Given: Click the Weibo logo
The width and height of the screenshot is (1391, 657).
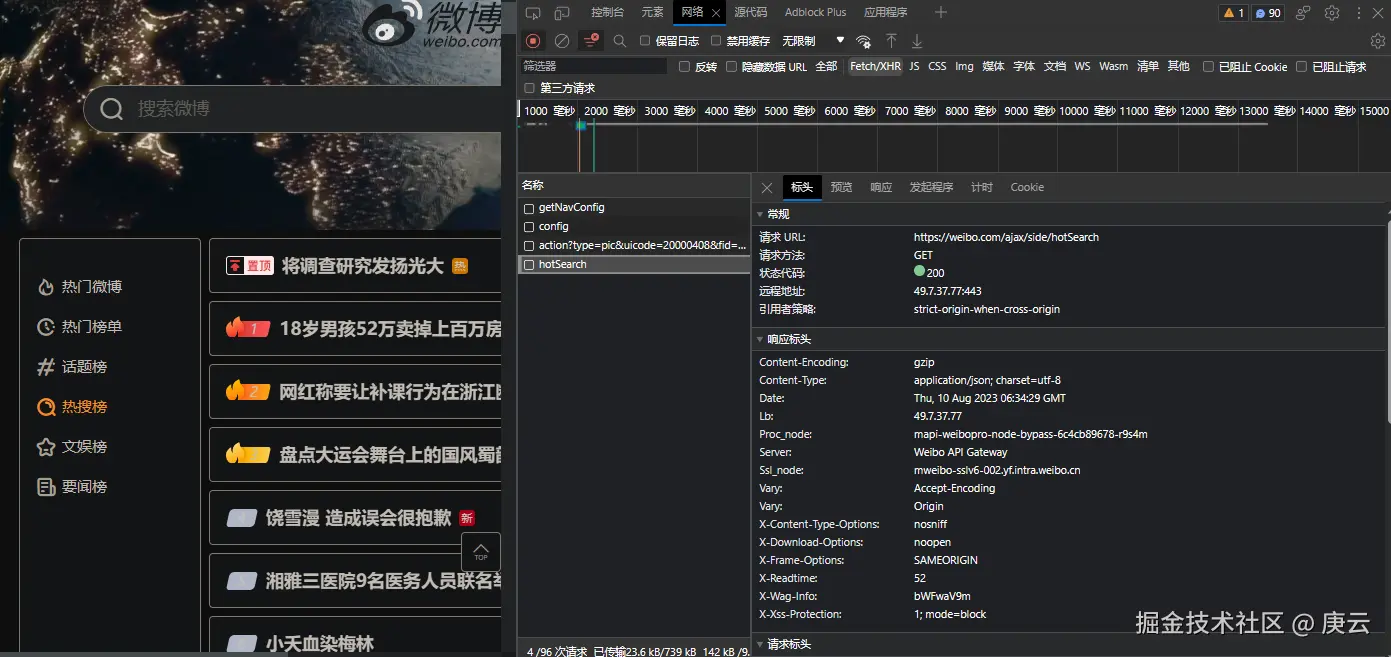Looking at the screenshot, I should [x=432, y=25].
